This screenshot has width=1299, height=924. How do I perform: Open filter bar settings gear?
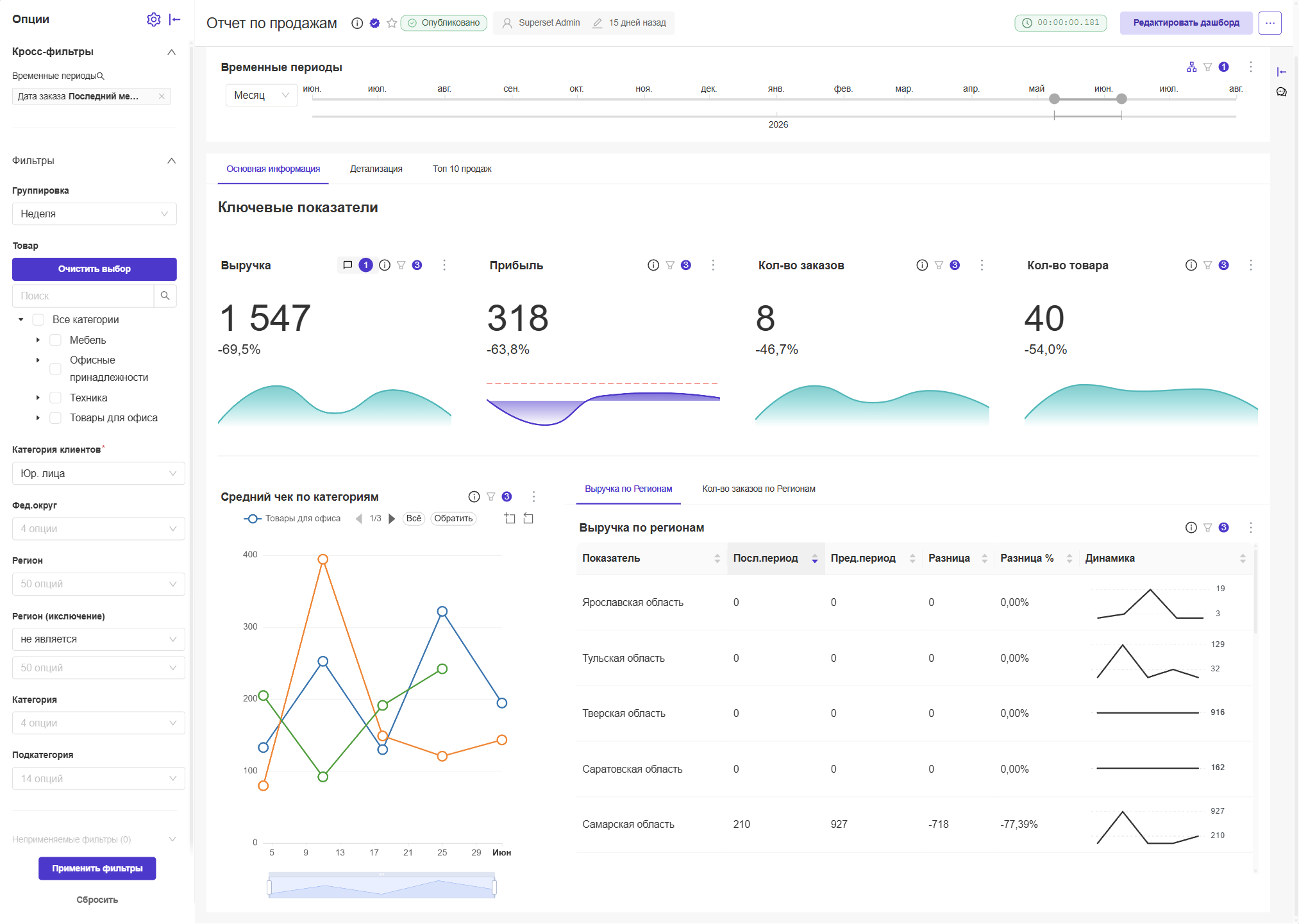153,19
